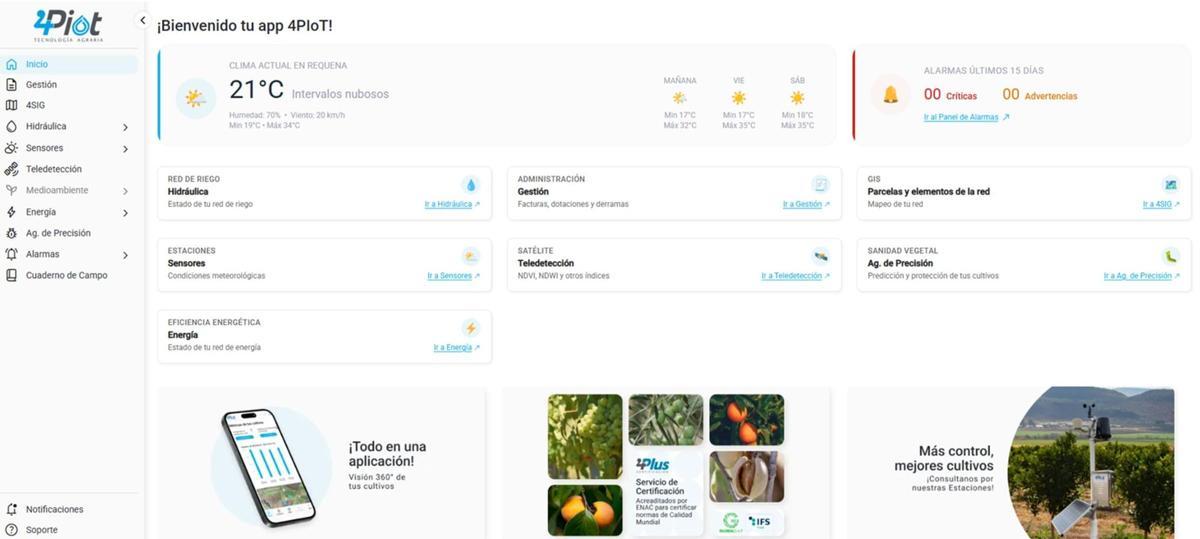Image resolution: width=1200 pixels, height=539 pixels.
Task: Open Inicio in the sidebar
Action: pos(70,64)
